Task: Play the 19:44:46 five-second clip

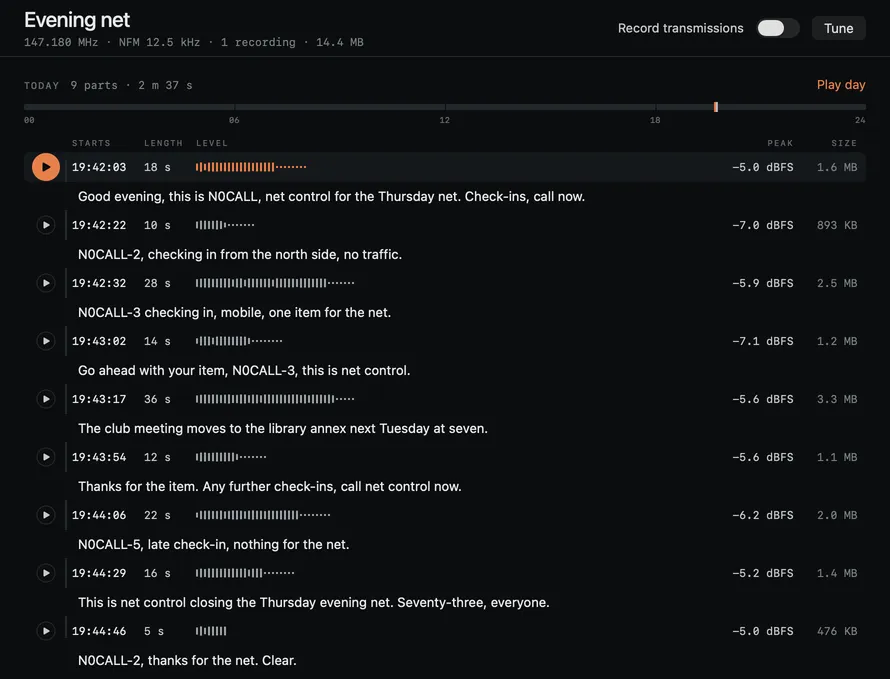Action: [46, 631]
